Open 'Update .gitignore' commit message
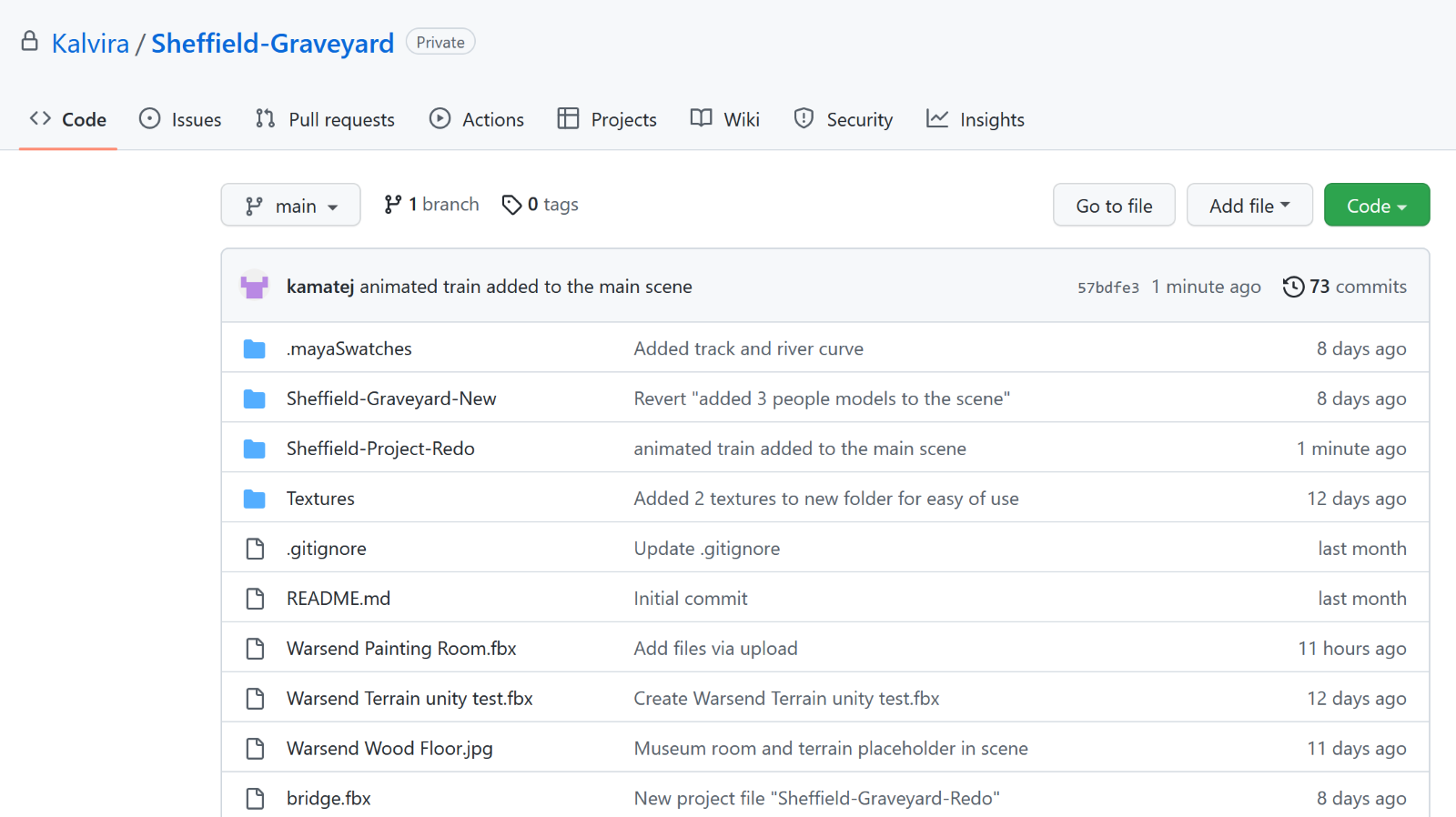 tap(707, 549)
